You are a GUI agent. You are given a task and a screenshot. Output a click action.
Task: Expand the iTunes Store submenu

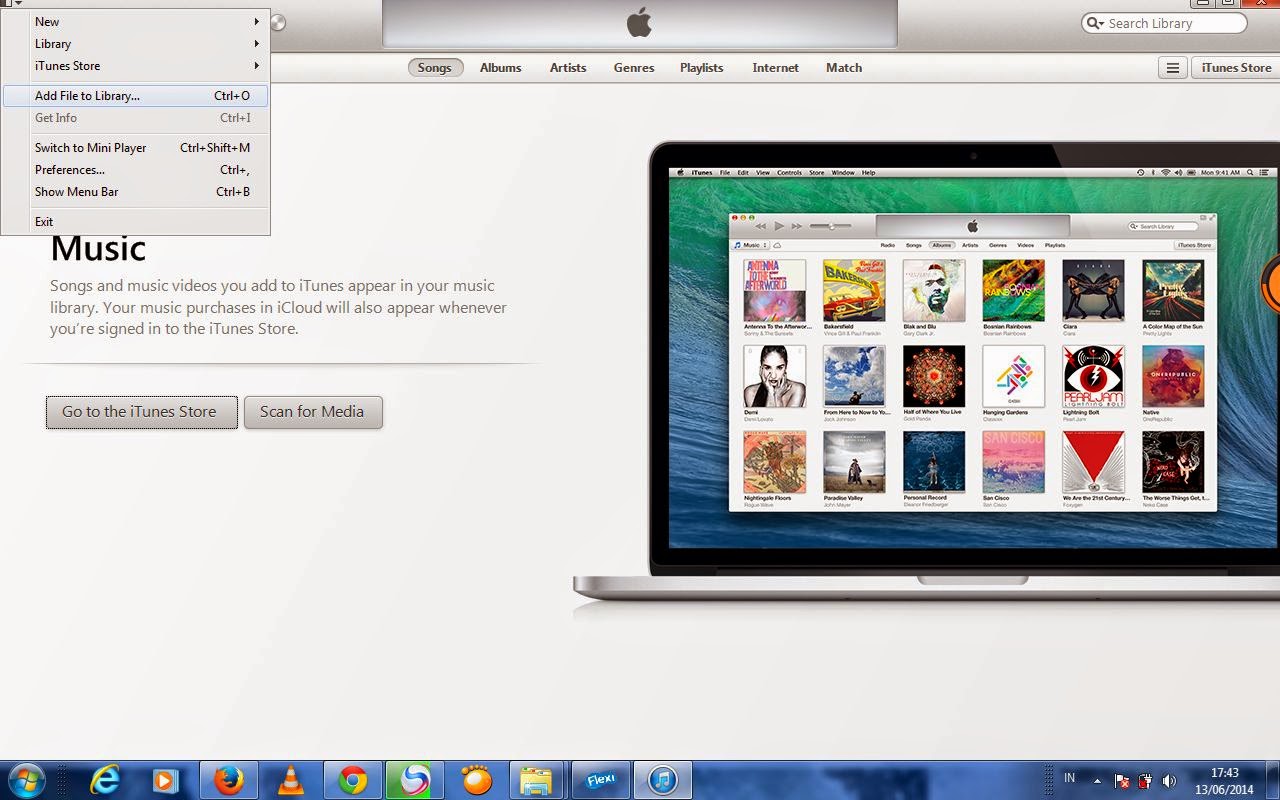135,66
